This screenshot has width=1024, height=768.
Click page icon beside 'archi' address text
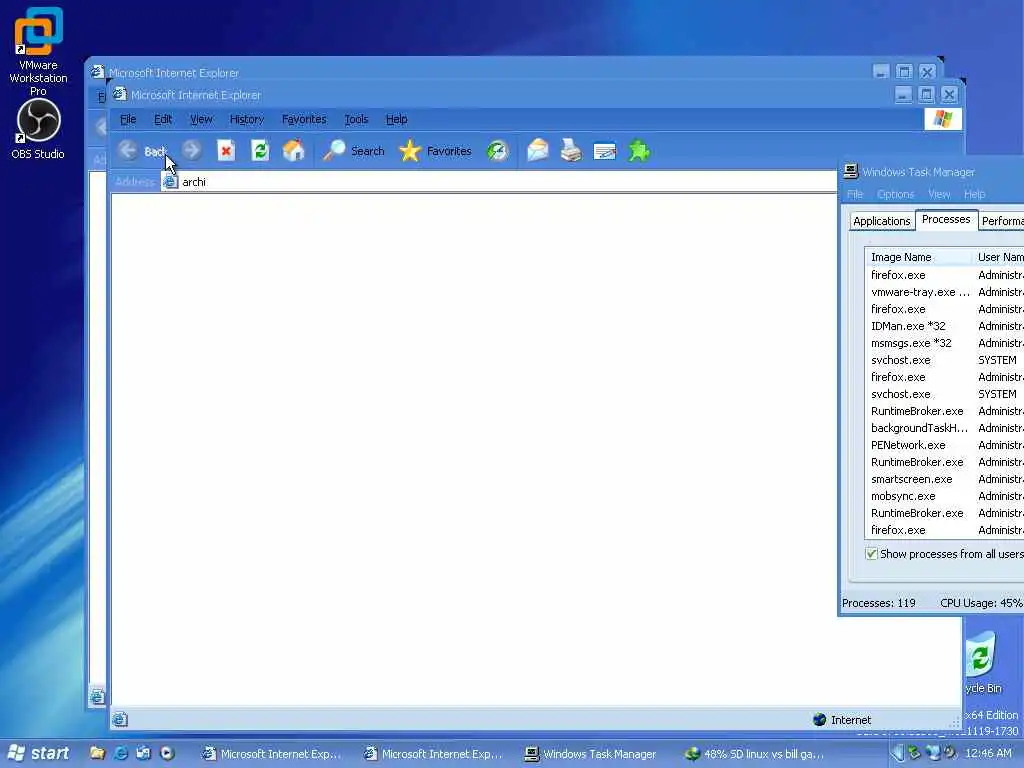[170, 182]
